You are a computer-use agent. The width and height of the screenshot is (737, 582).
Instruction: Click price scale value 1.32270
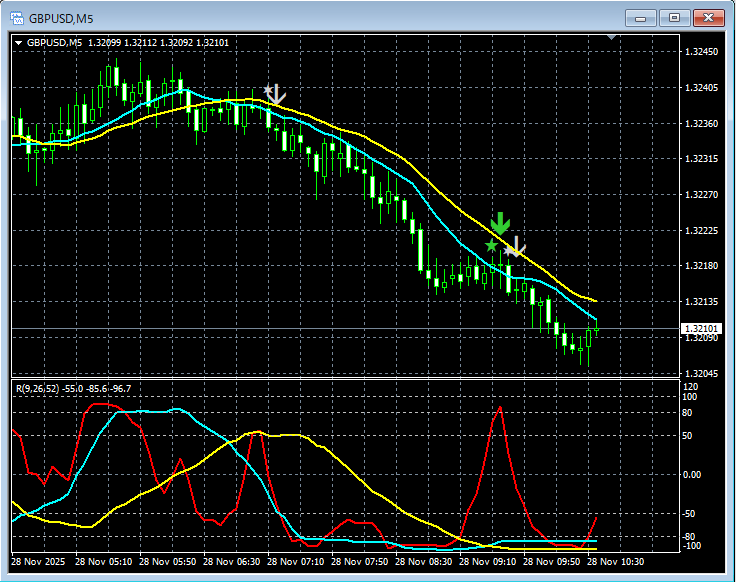coord(702,195)
